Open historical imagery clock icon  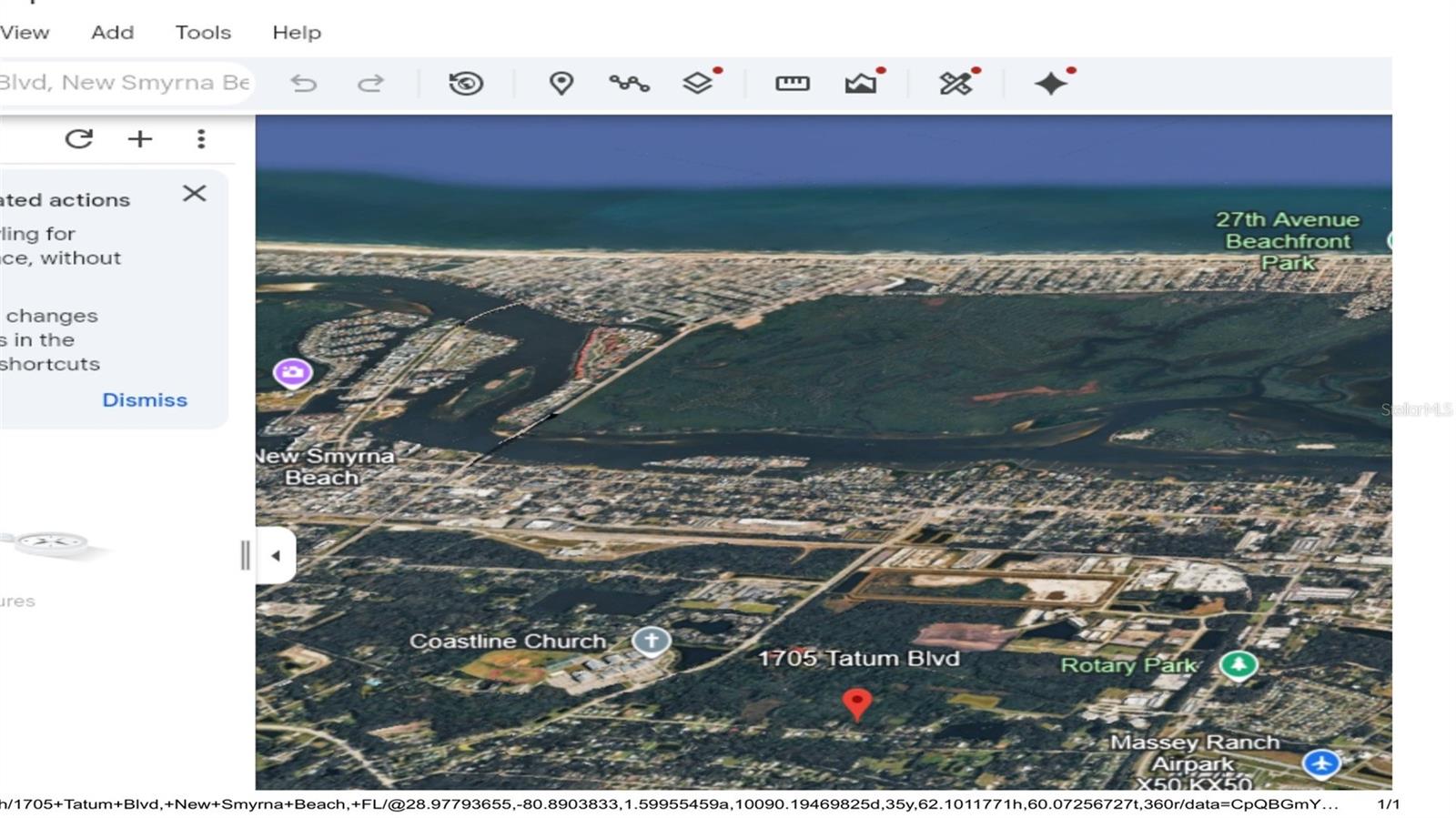pyautogui.click(x=466, y=84)
